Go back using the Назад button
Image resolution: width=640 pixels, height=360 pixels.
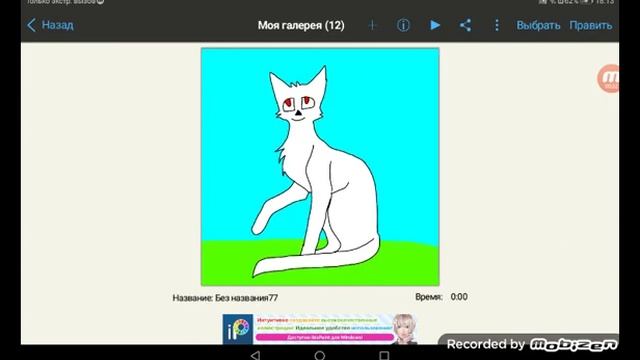click(x=50, y=25)
